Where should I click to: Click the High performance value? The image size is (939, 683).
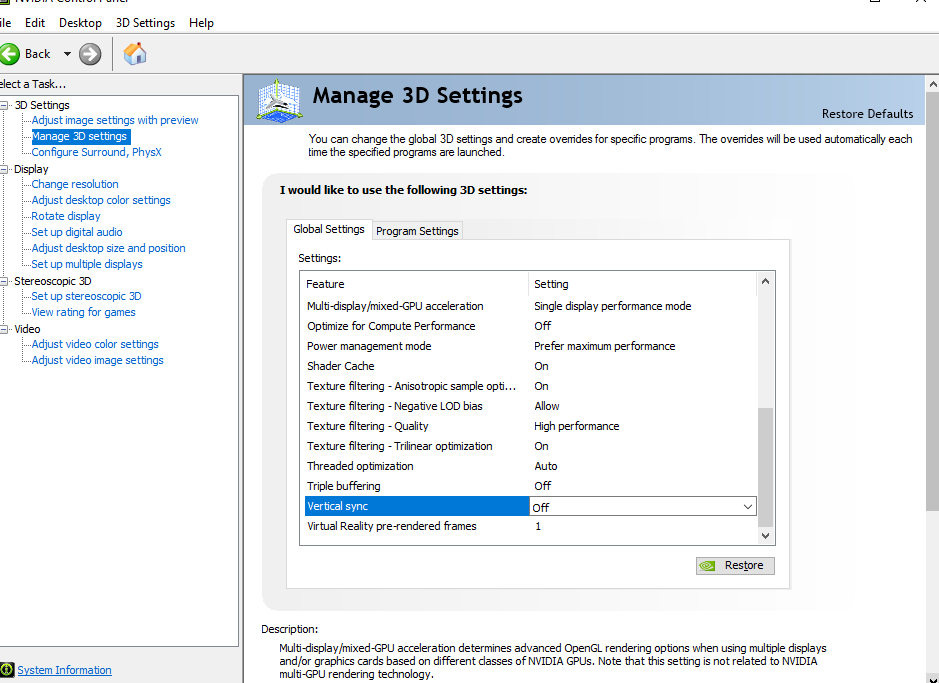577,426
